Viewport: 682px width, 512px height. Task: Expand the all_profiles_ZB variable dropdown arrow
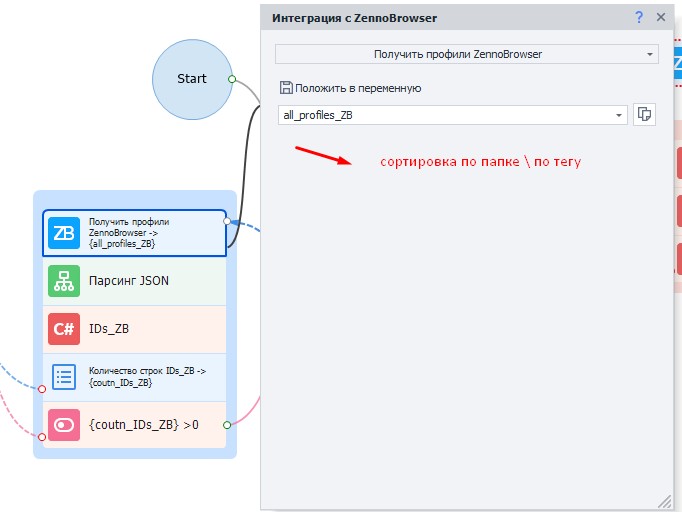(618, 115)
